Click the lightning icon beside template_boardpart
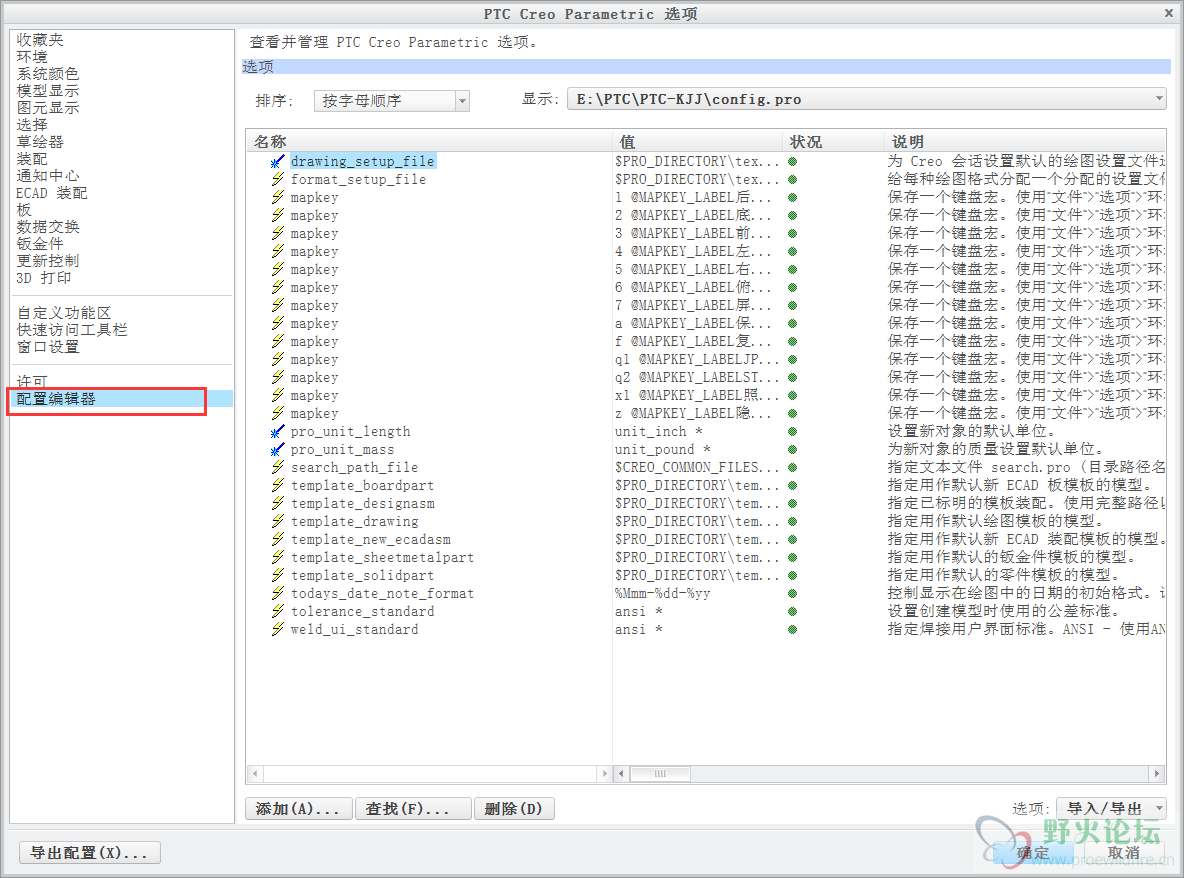The image size is (1184, 878). 278,485
